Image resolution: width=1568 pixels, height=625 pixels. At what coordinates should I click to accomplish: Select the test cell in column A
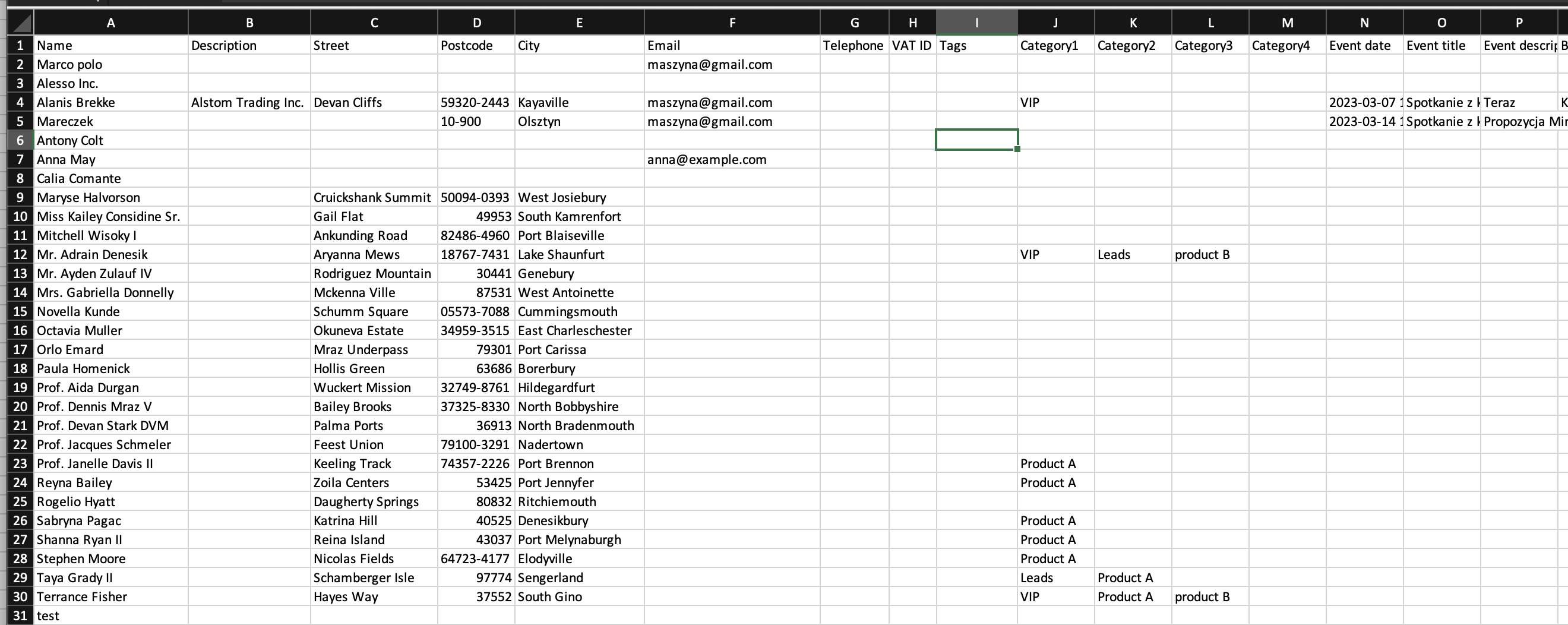click(x=111, y=616)
